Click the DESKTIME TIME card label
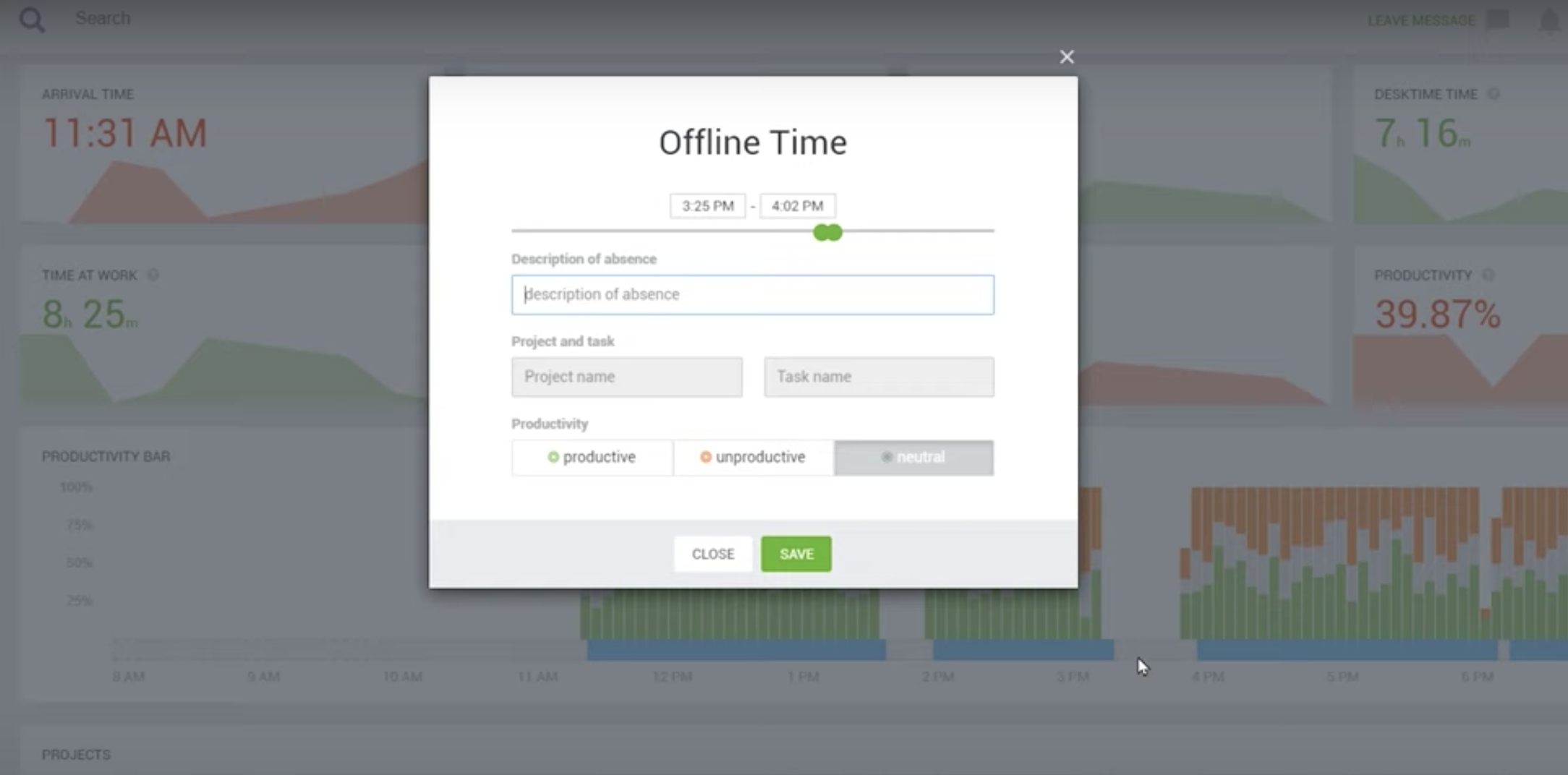This screenshot has width=1568, height=775. click(1426, 94)
